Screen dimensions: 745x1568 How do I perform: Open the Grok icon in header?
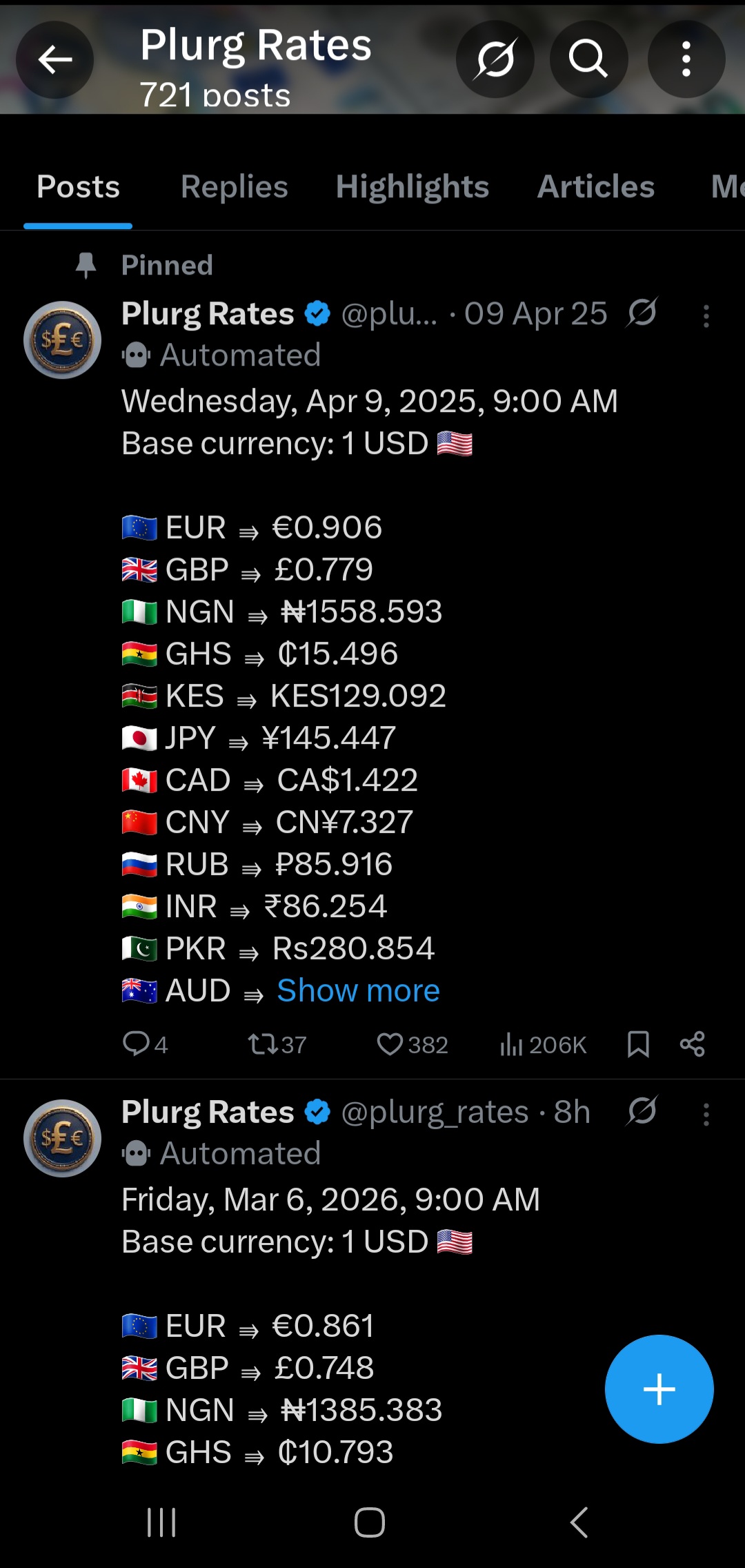coord(495,59)
